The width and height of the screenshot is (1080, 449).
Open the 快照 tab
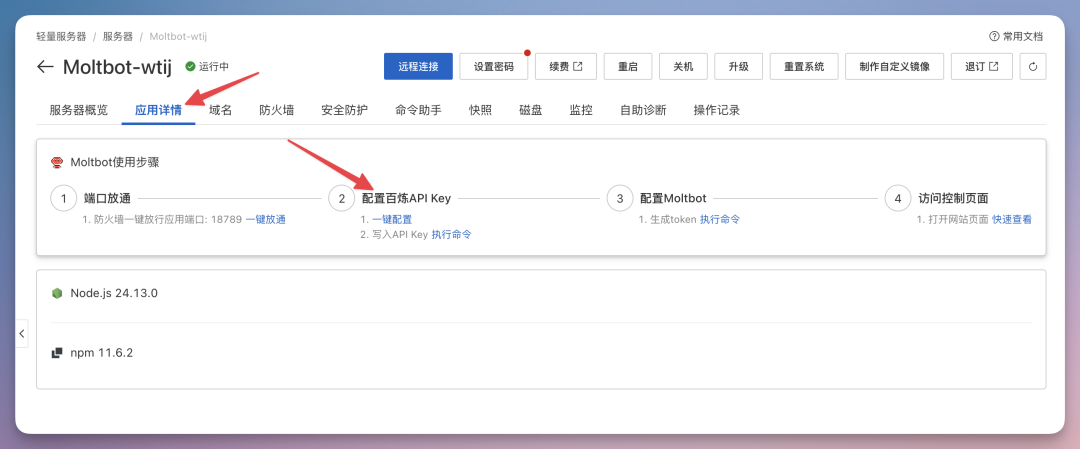pos(480,110)
